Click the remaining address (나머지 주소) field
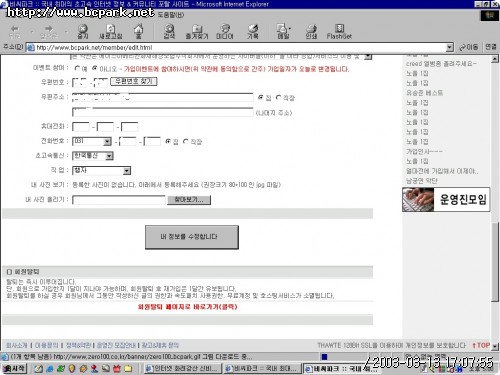500x375 pixels. pyautogui.click(x=163, y=112)
